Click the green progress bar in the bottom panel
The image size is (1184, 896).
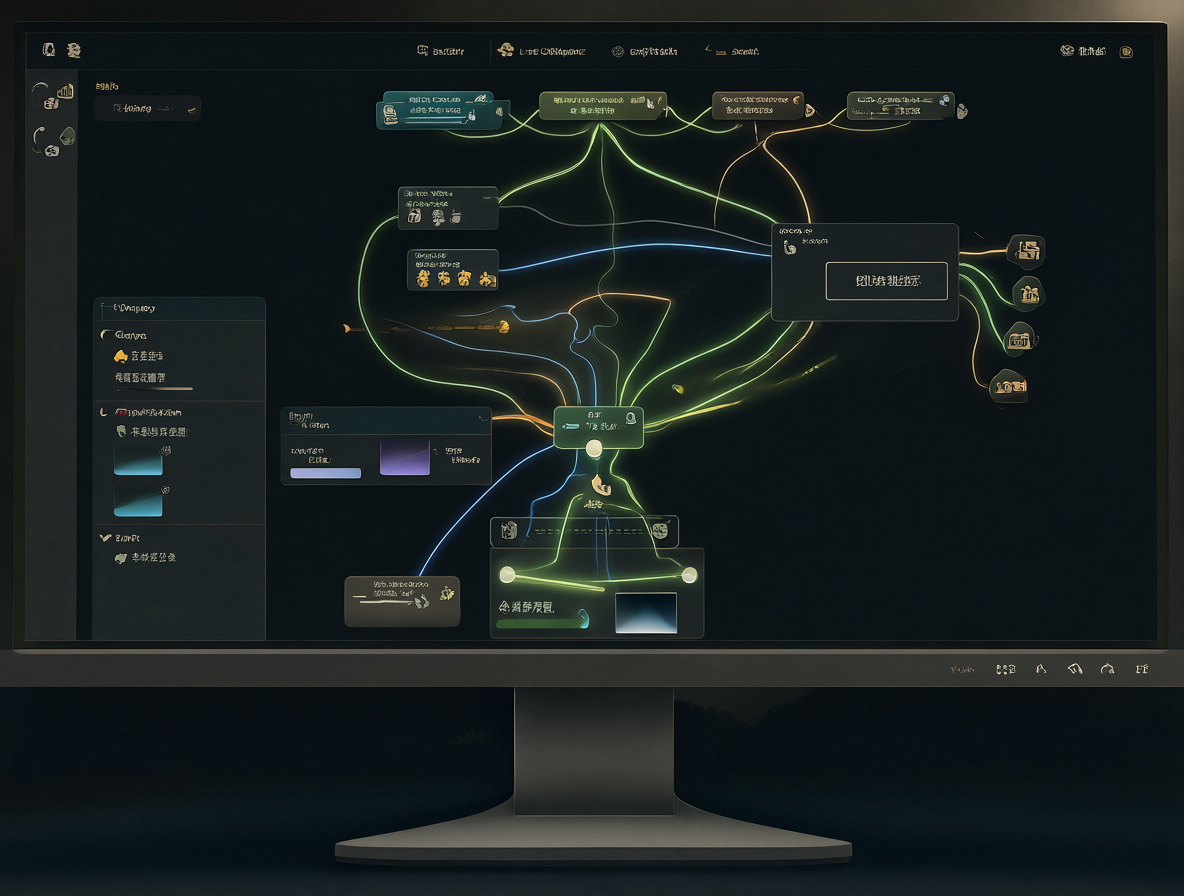pyautogui.click(x=541, y=624)
